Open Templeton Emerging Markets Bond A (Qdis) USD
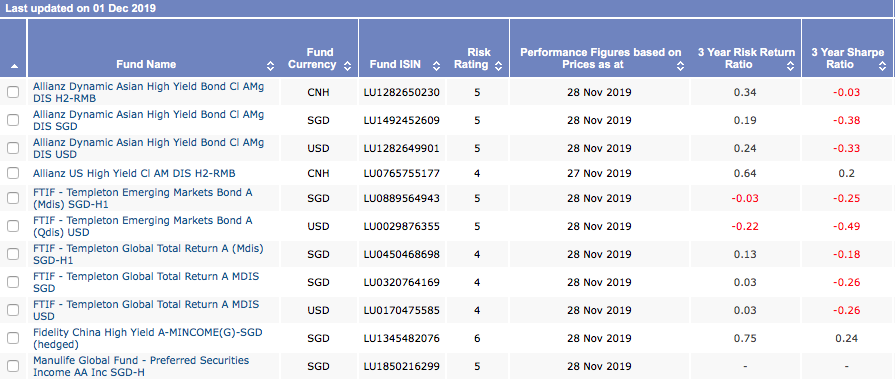Screen dimensions: 895x384 143,226
